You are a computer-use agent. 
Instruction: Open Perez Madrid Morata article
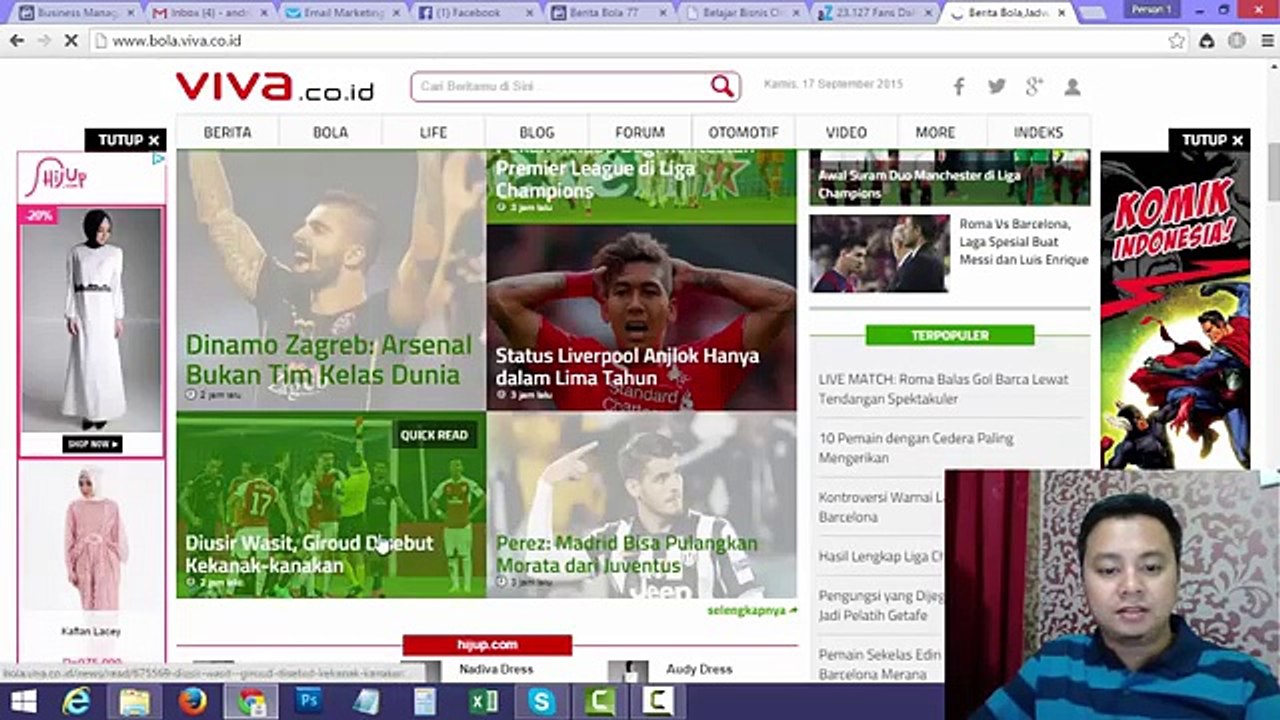tap(626, 554)
